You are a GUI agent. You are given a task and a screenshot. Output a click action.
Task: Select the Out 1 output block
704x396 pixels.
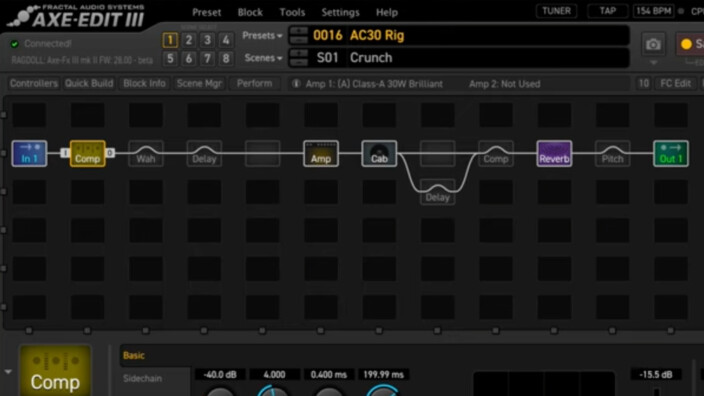click(x=671, y=154)
